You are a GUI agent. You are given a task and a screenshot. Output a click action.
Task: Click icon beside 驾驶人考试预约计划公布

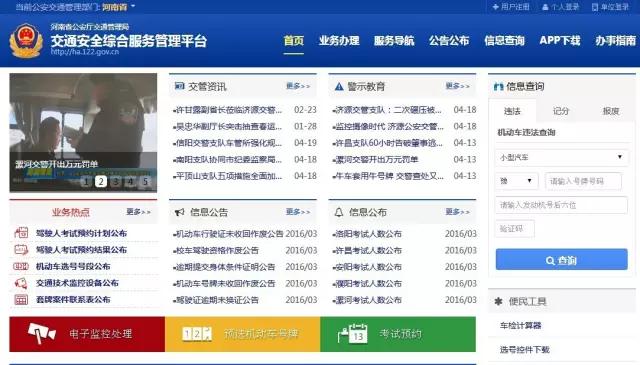point(21,233)
